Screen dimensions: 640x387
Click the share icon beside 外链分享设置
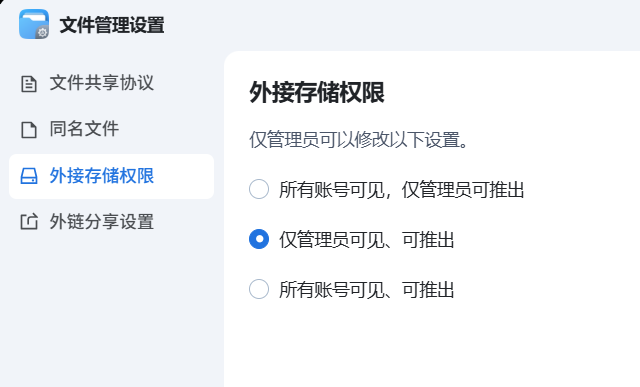pos(29,222)
